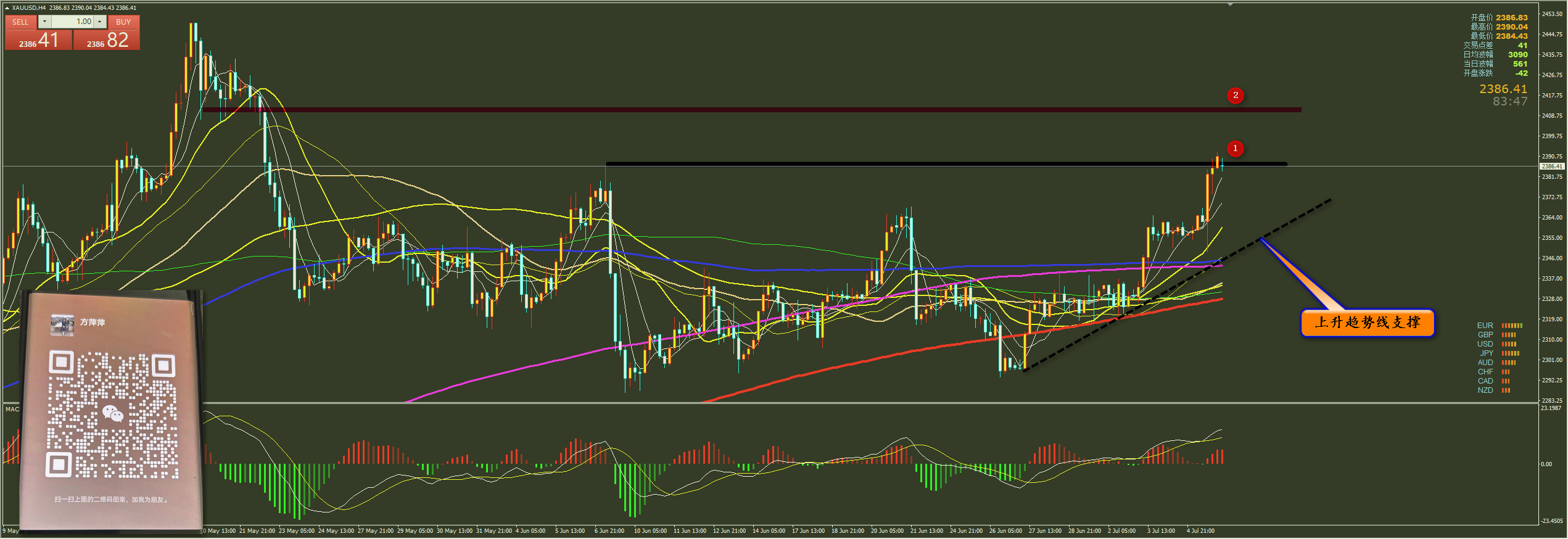1568x539 pixels.
Task: Decrease lot volume with down arrow
Action: 44,22
